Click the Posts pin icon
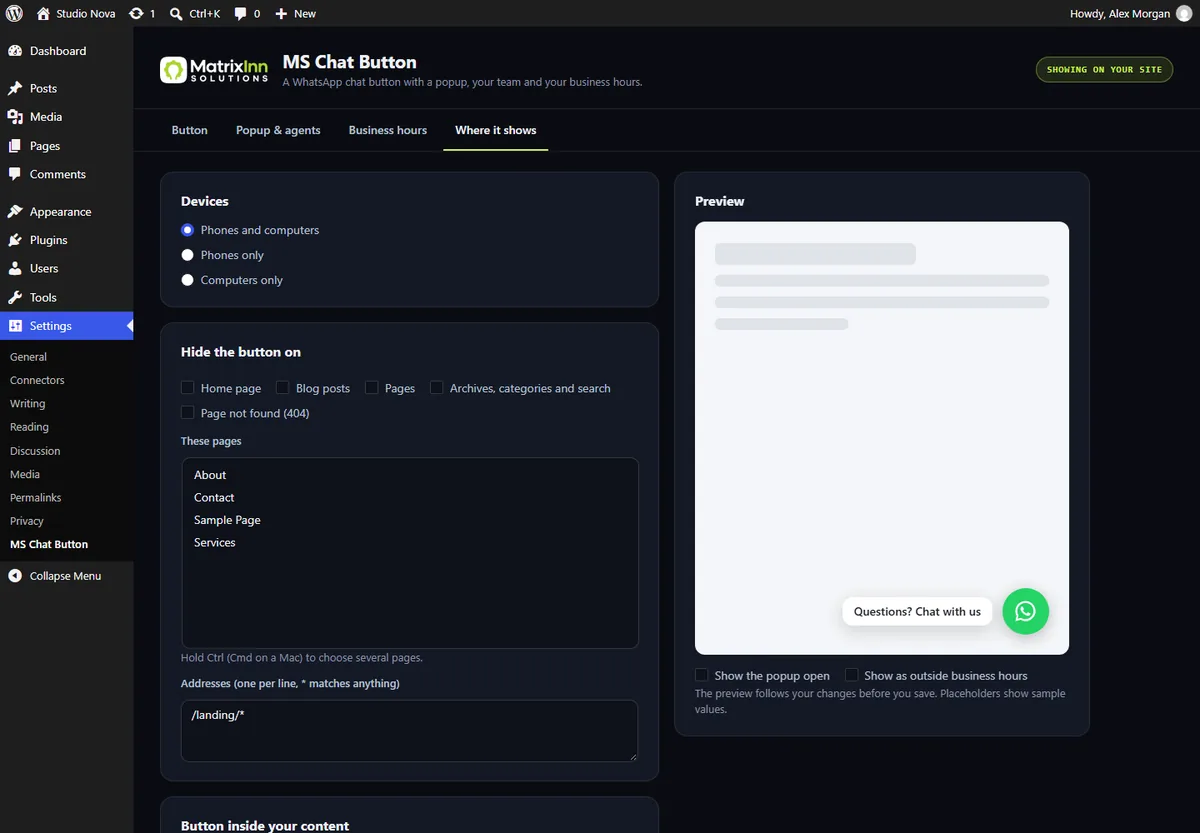This screenshot has height=833, width=1200. tap(15, 89)
